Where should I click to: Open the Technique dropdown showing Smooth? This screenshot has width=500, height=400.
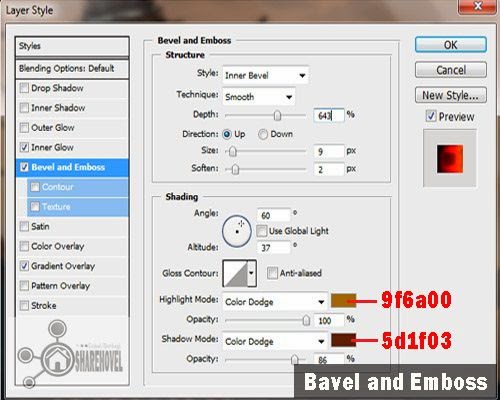(259, 97)
